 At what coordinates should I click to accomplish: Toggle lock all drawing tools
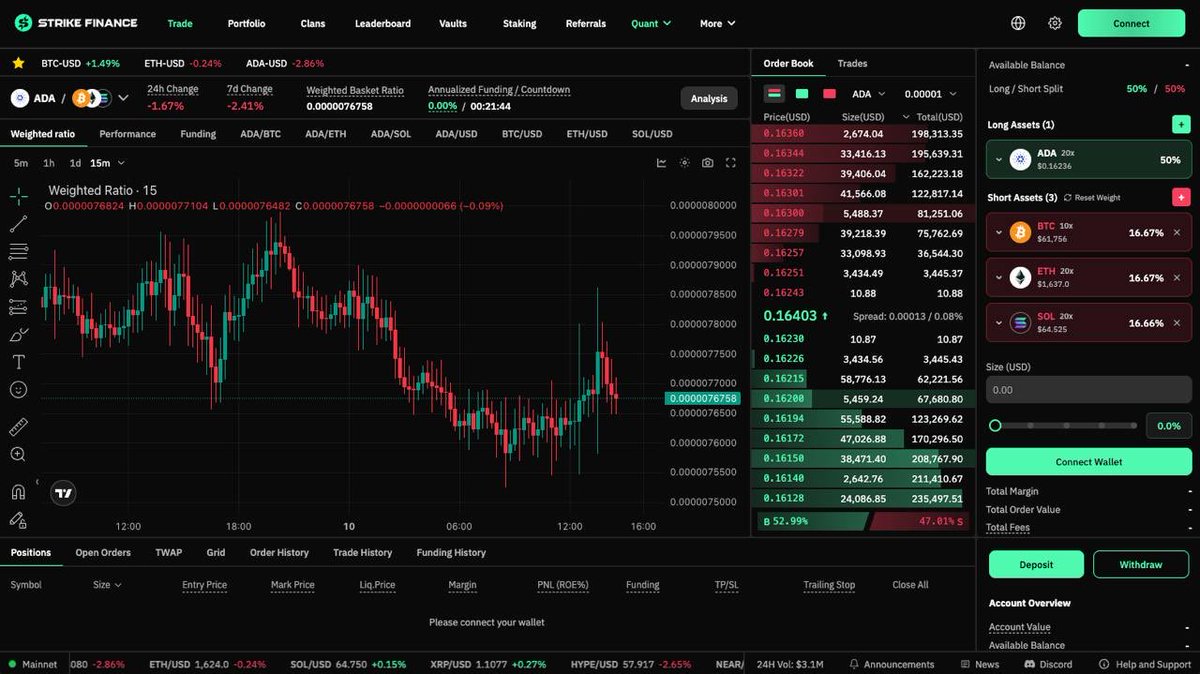point(18,520)
